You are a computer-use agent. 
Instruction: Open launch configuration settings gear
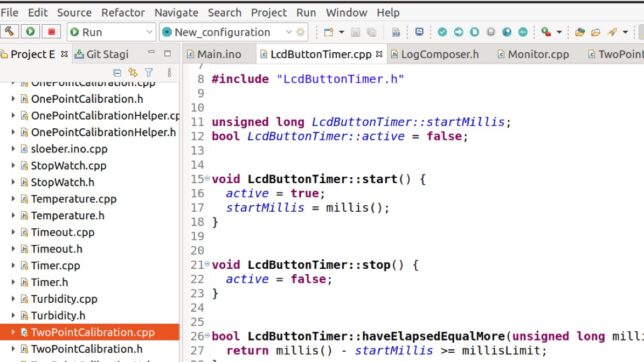click(x=301, y=32)
